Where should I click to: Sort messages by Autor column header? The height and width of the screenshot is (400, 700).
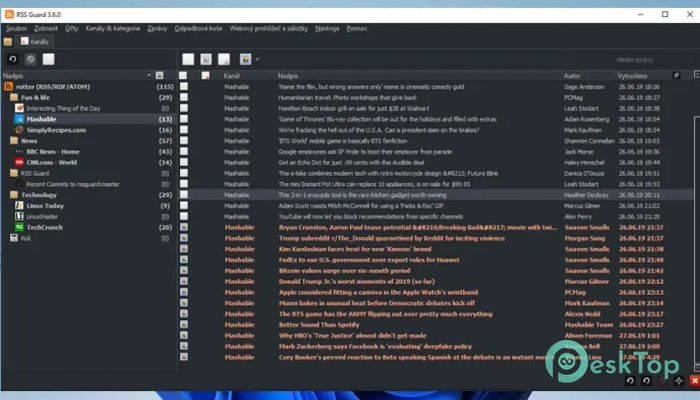572,76
